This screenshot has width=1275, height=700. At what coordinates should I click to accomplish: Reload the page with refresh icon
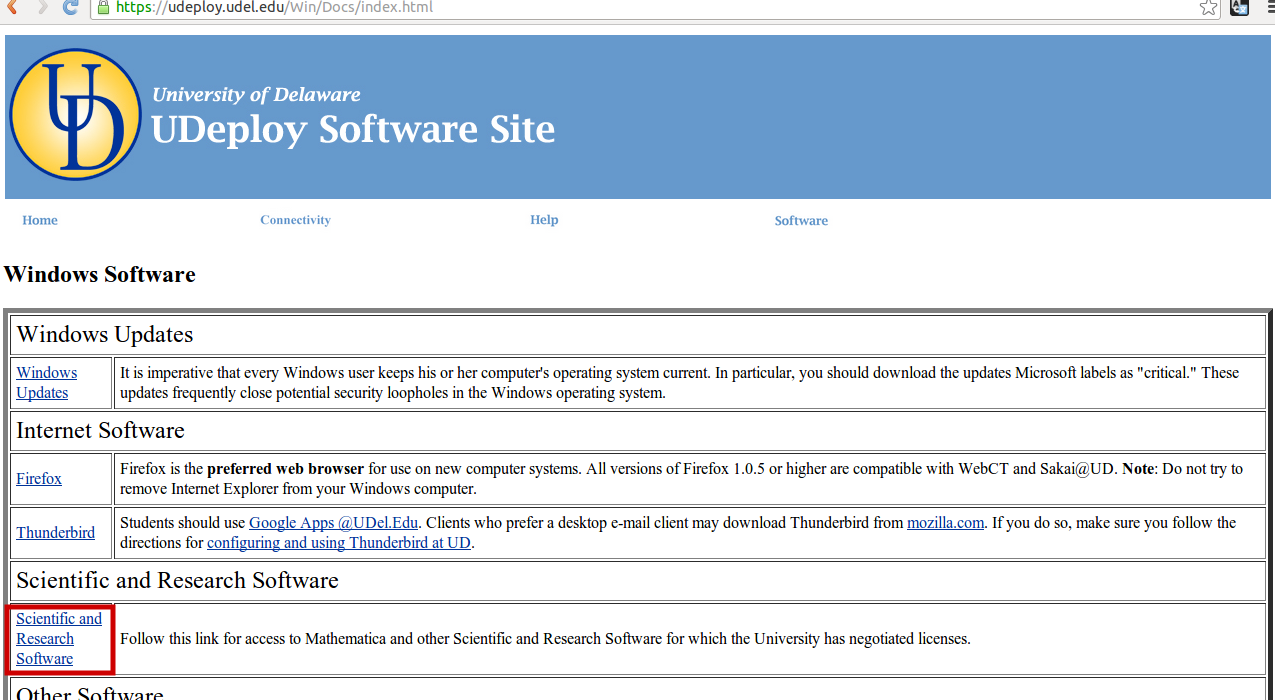70,7
